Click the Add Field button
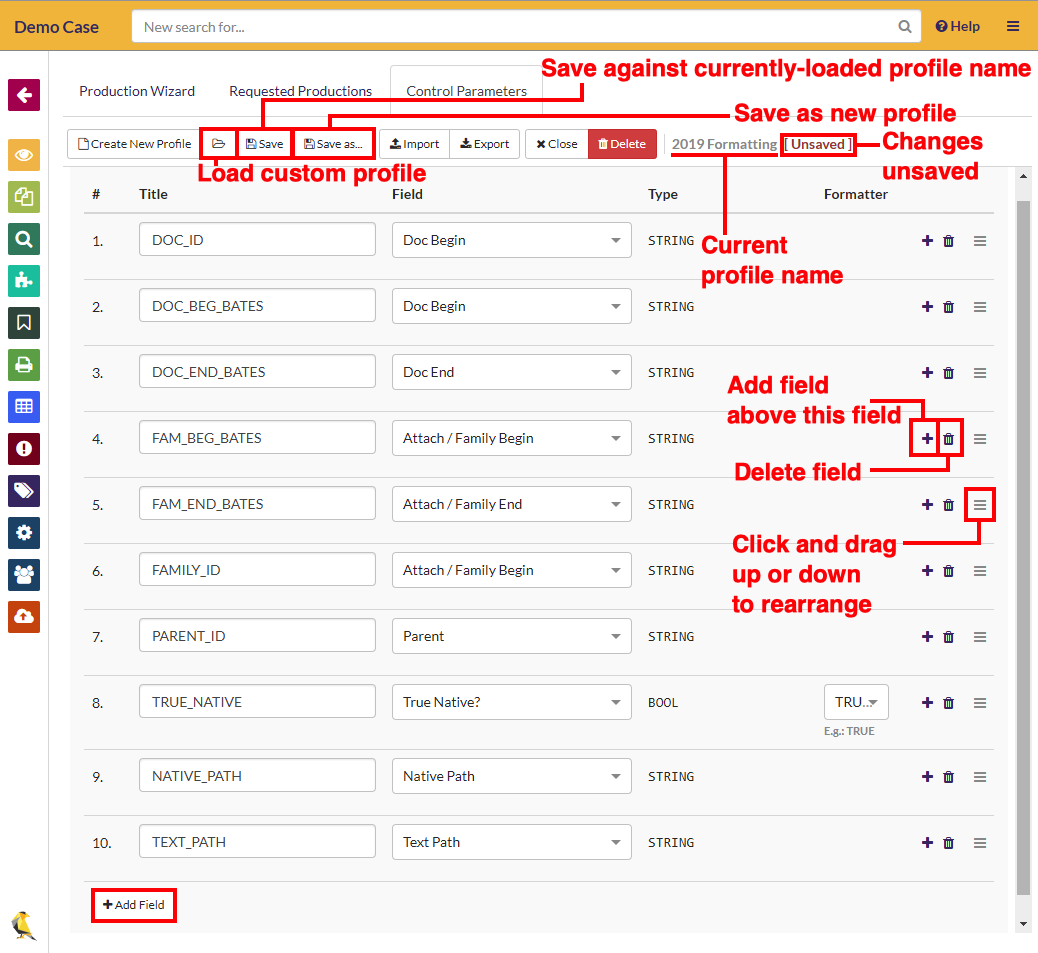 point(134,905)
